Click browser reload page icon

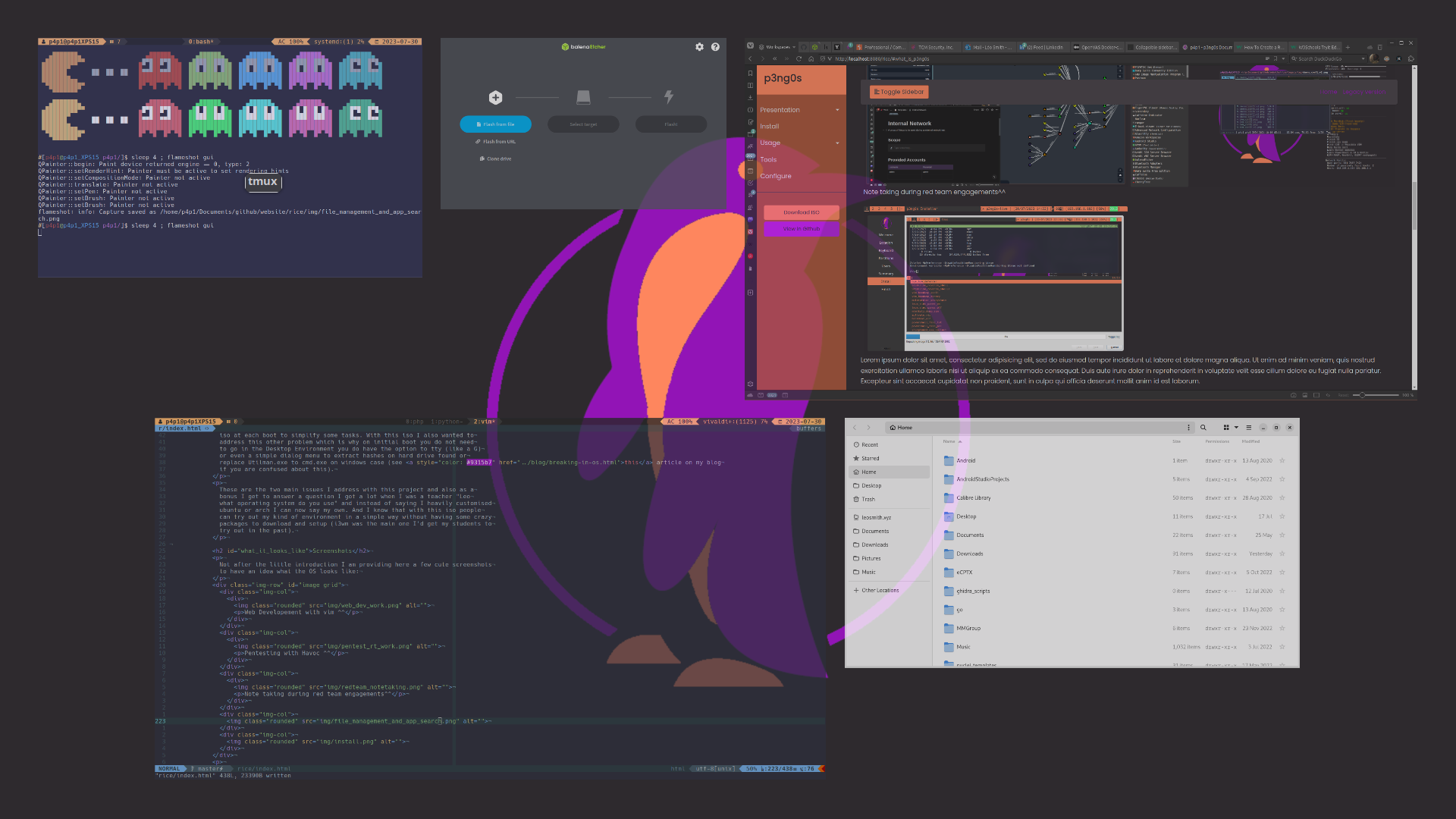click(x=799, y=58)
